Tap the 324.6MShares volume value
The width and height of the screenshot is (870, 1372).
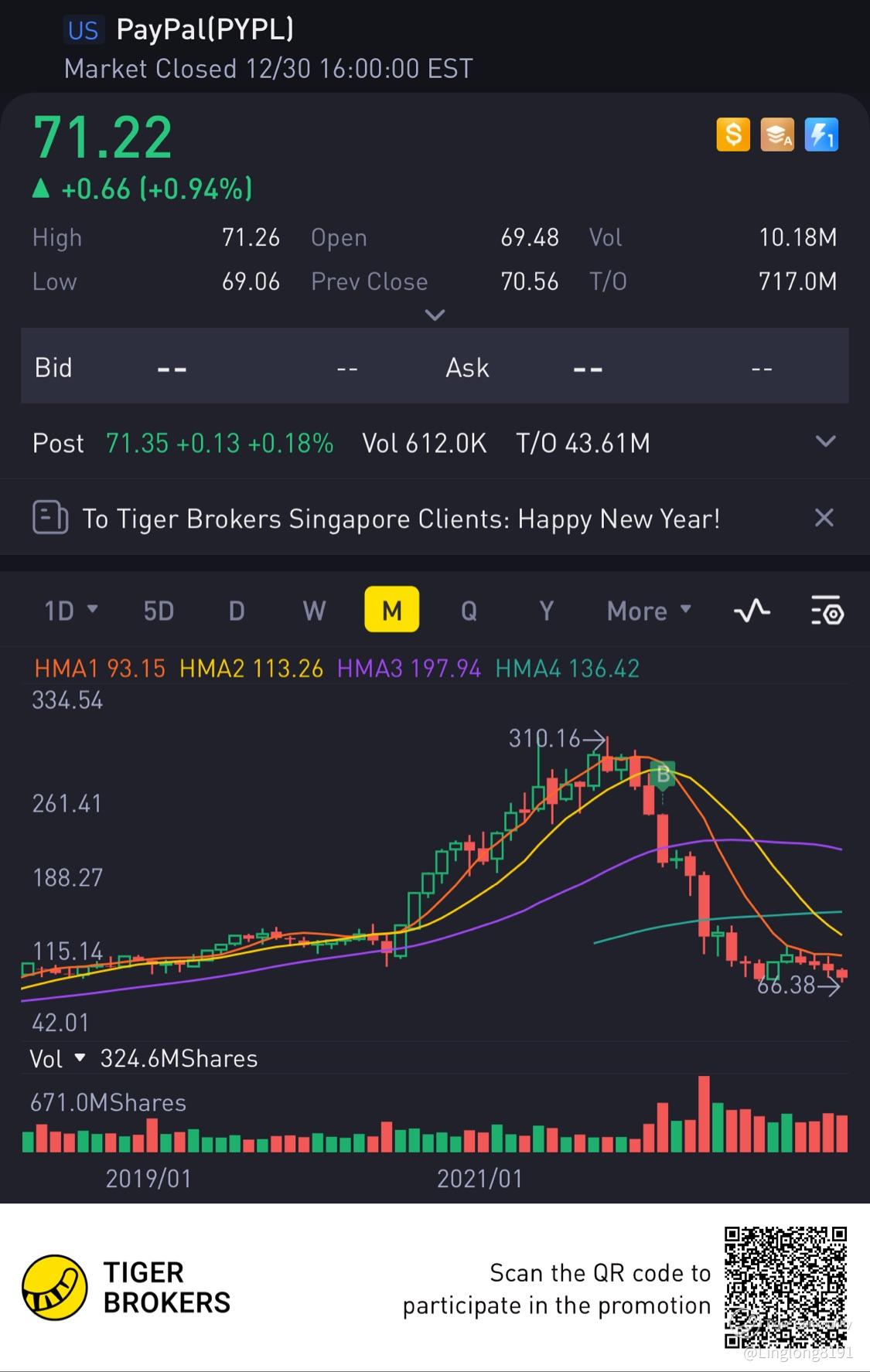[x=179, y=1059]
